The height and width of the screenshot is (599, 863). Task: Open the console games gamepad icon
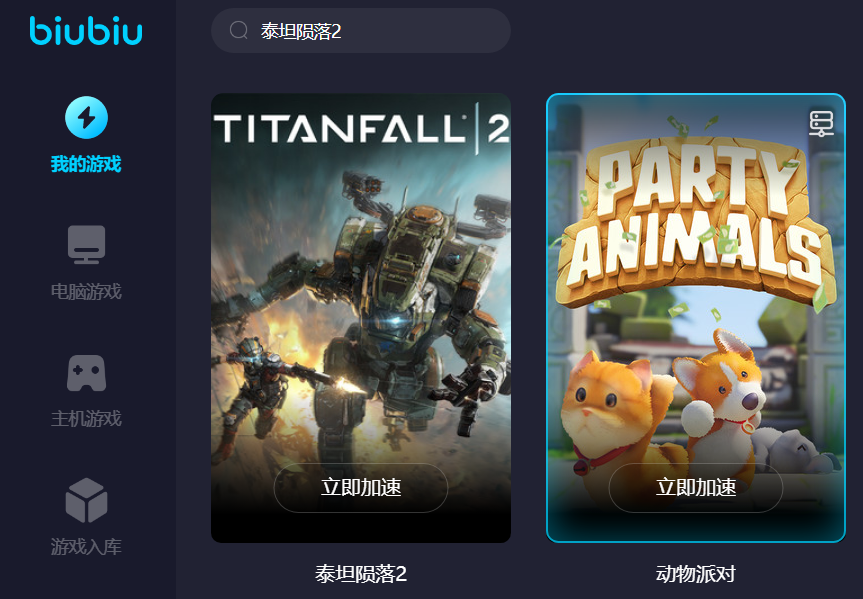(86, 373)
